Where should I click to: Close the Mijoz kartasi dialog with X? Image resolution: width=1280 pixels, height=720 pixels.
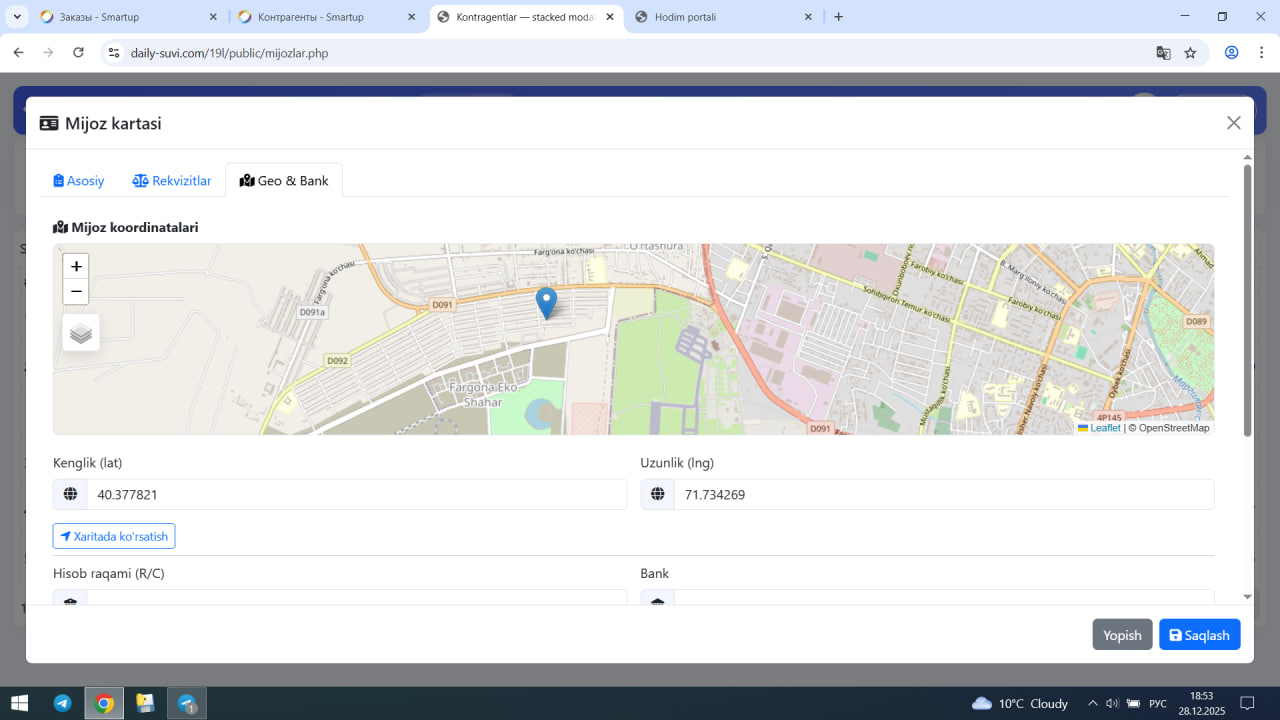[1233, 123]
